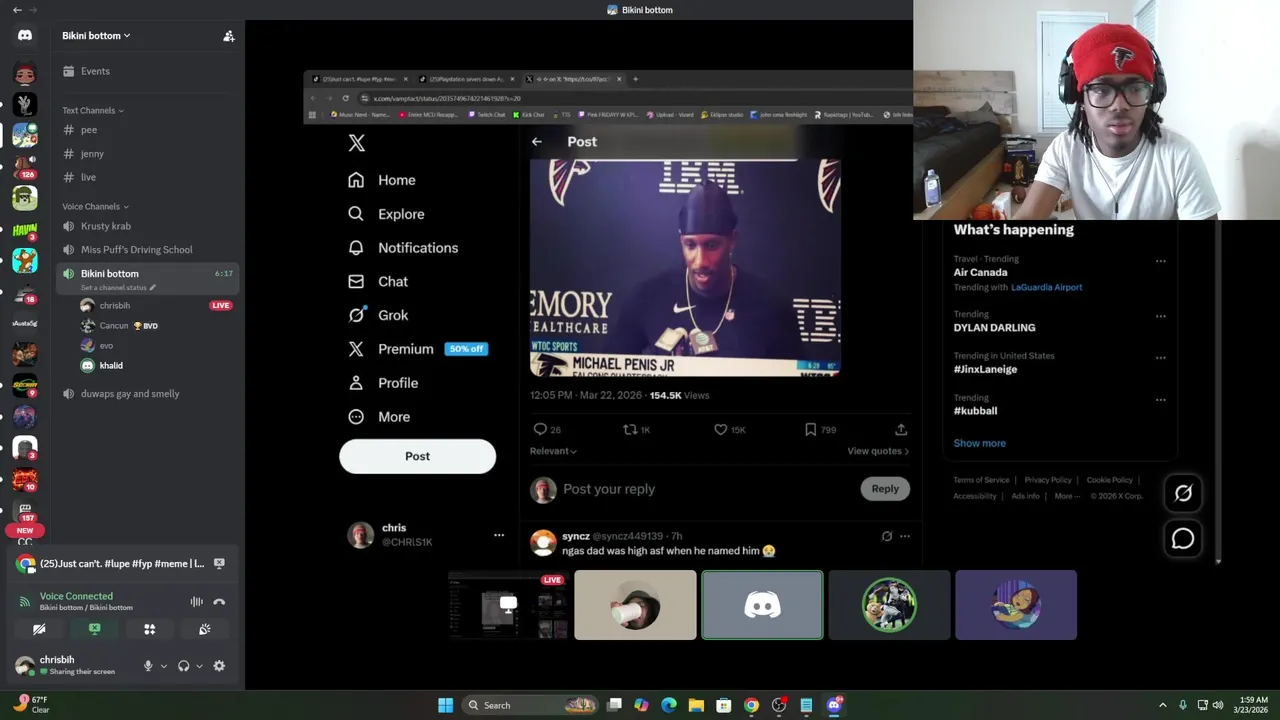Select the purple cartoon avatar participant tile
Viewport: 1280px width, 720px height.
[x=1016, y=605]
